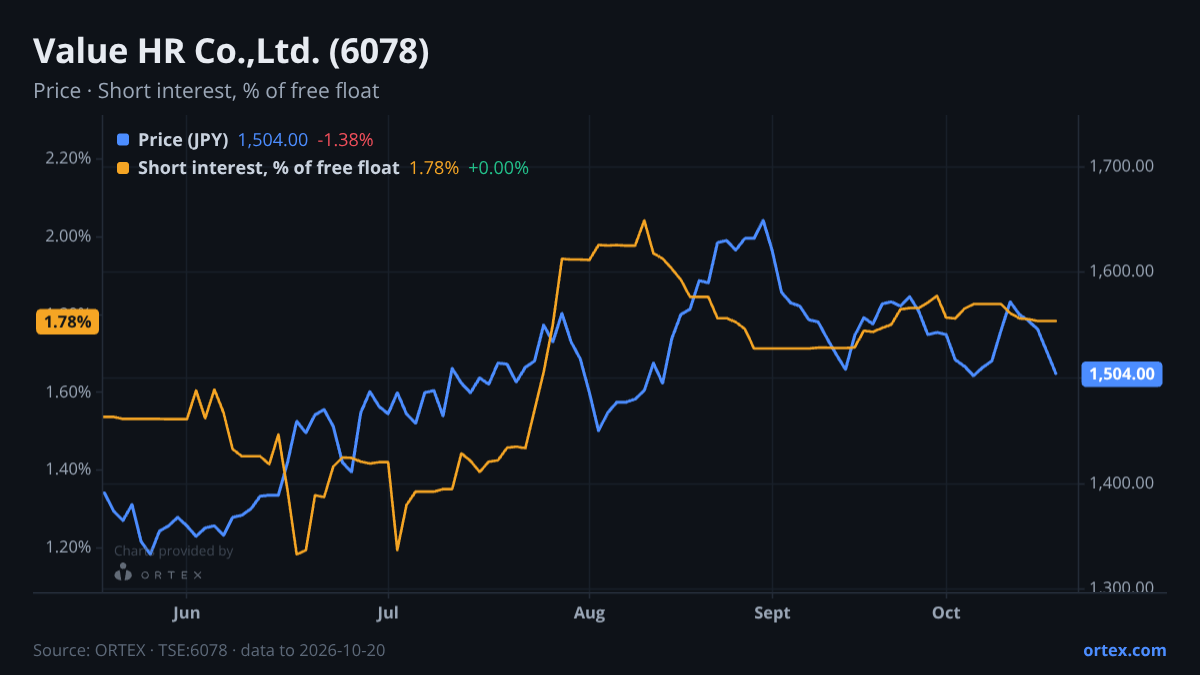Click the 1,400.00 right axis label

click(x=1122, y=483)
